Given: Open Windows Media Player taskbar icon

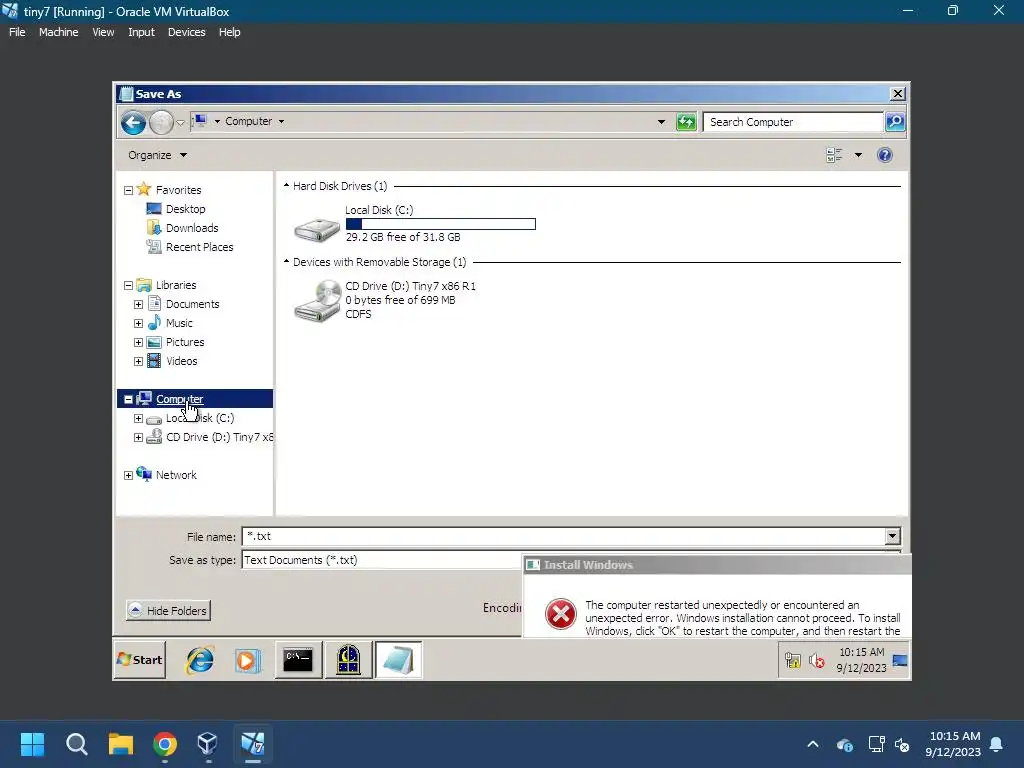Looking at the screenshot, I should click(248, 660).
